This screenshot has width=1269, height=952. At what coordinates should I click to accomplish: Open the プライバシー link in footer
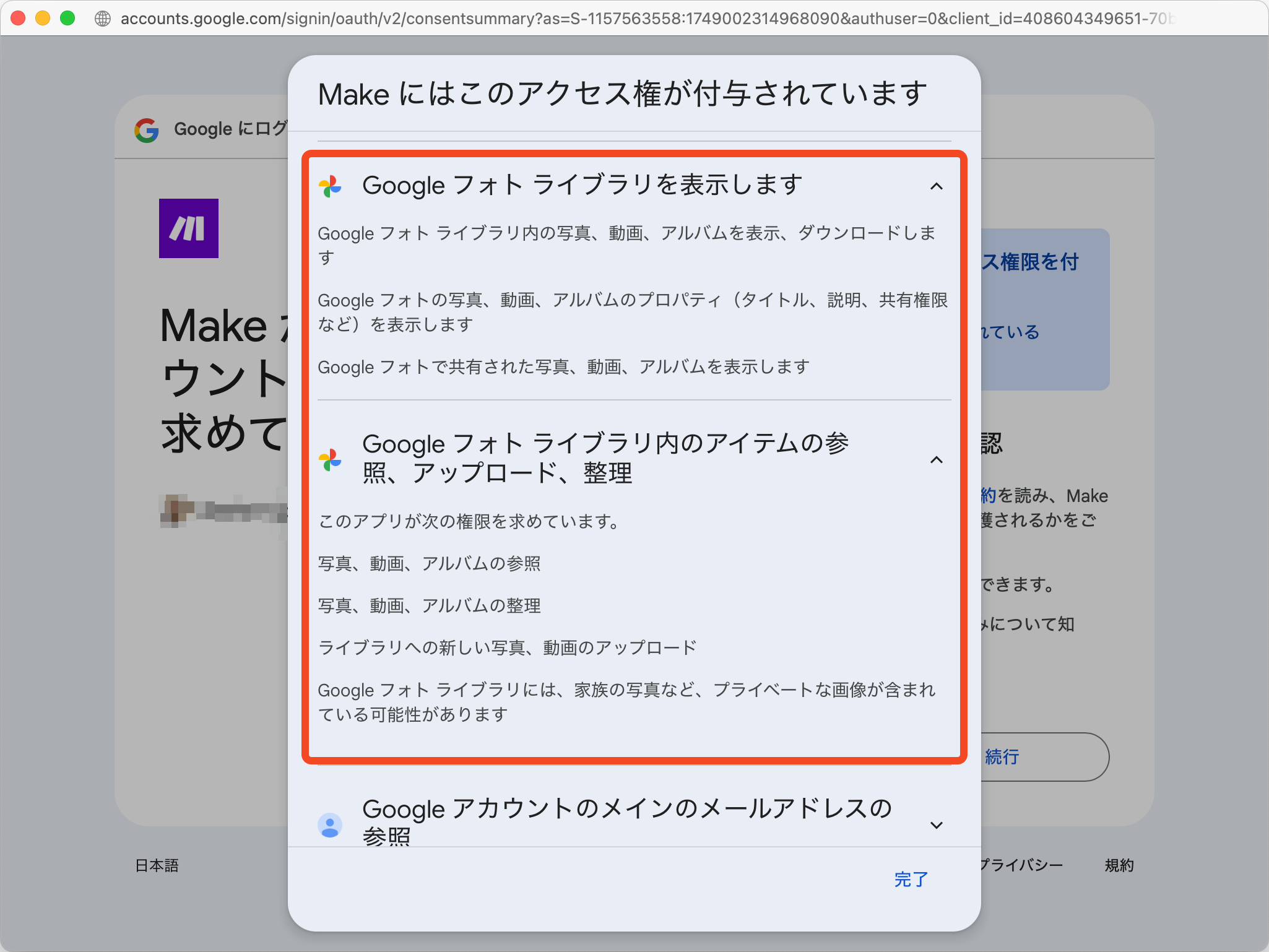pos(1021,865)
